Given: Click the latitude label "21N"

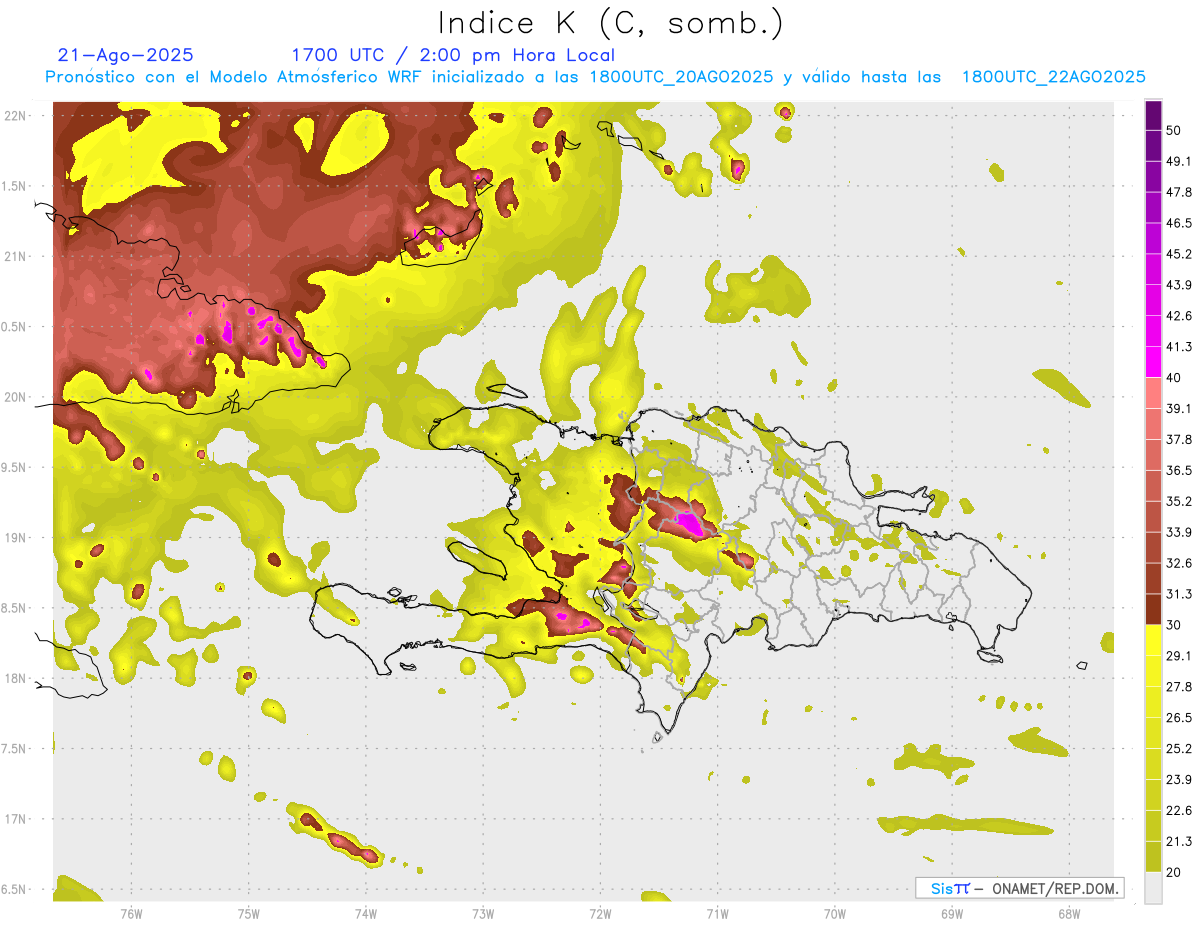Looking at the screenshot, I should 16,256.
